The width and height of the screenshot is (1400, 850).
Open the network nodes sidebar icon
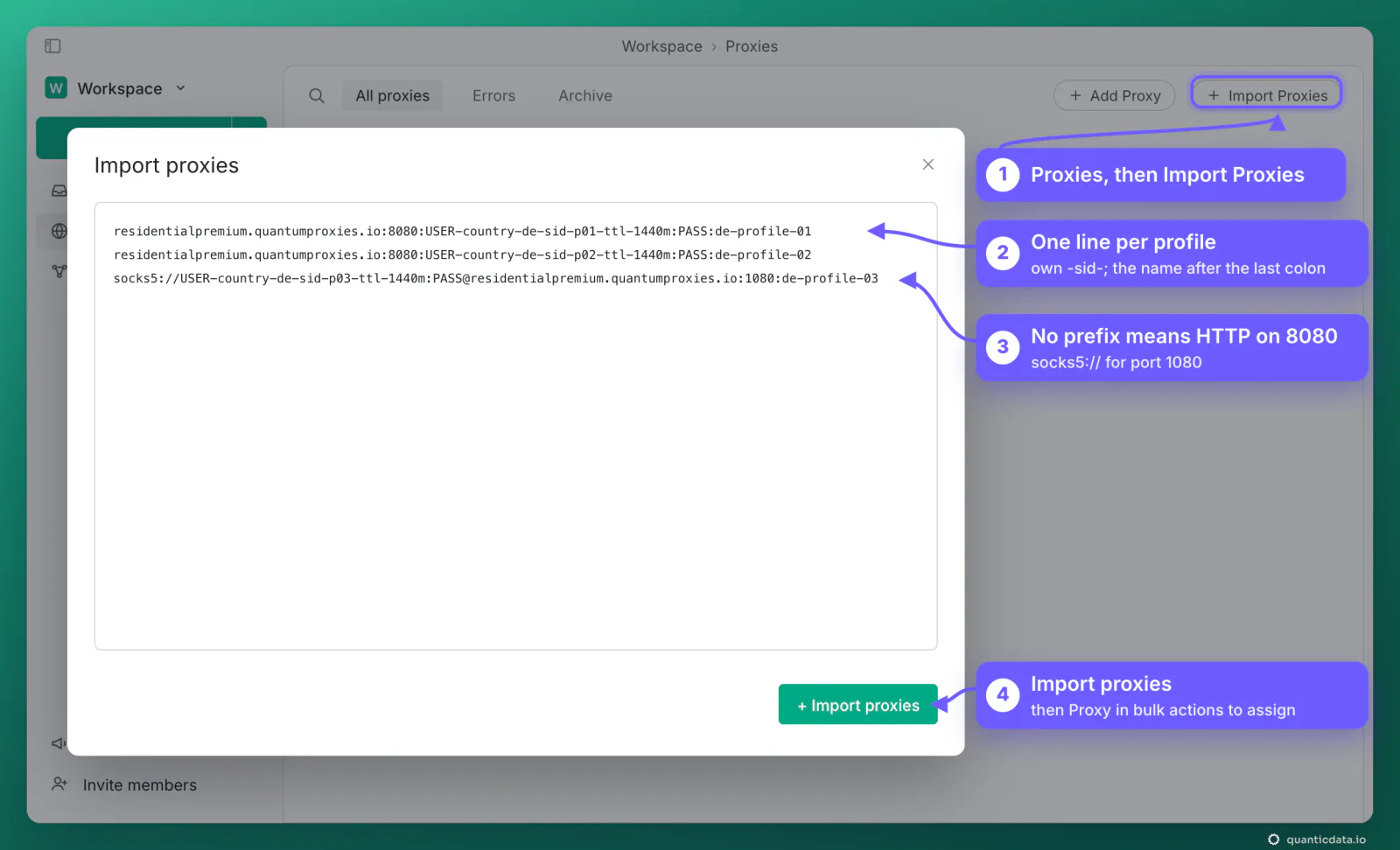tap(59, 271)
